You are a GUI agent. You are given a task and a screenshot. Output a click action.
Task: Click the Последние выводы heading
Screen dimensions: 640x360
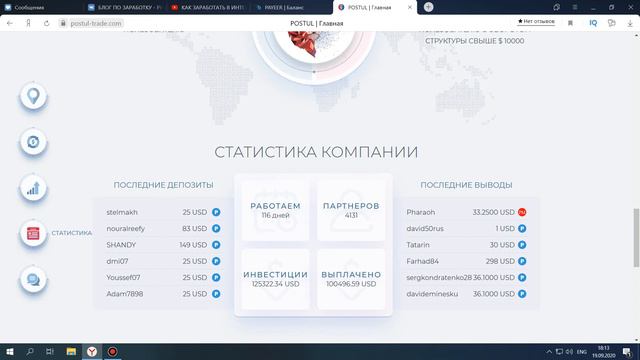click(466, 185)
